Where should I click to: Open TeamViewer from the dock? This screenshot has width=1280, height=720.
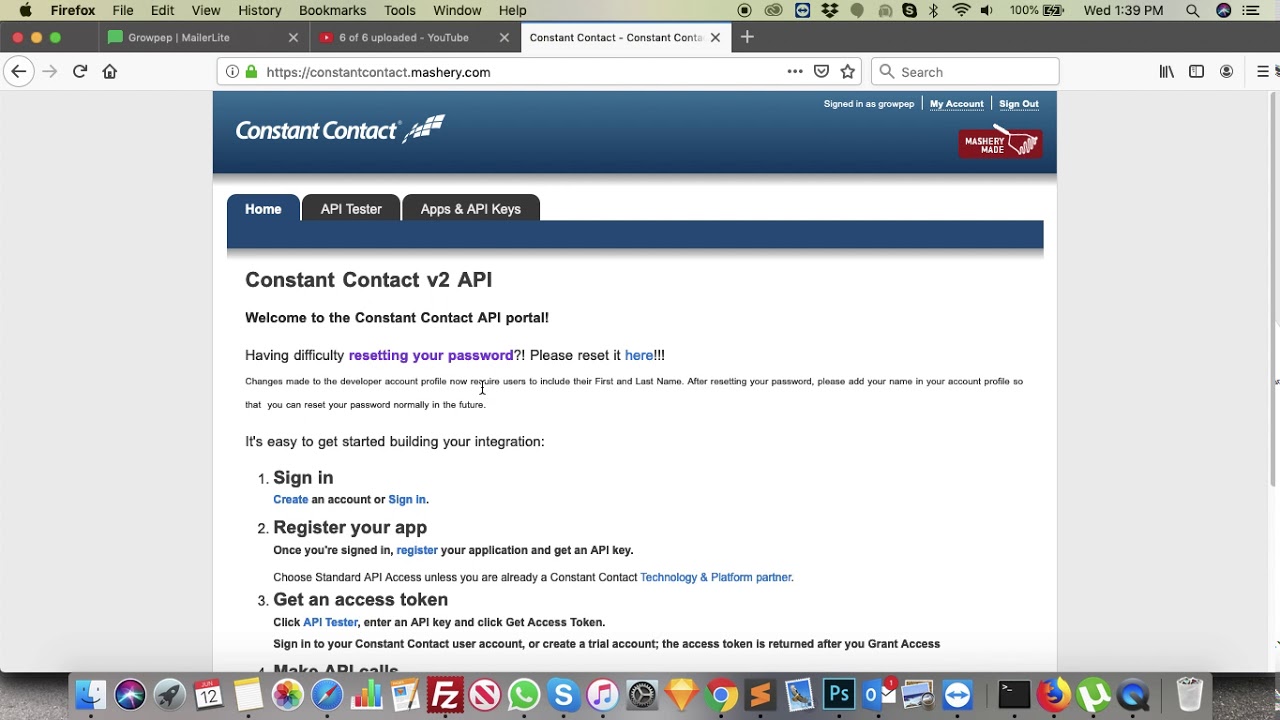click(x=957, y=695)
